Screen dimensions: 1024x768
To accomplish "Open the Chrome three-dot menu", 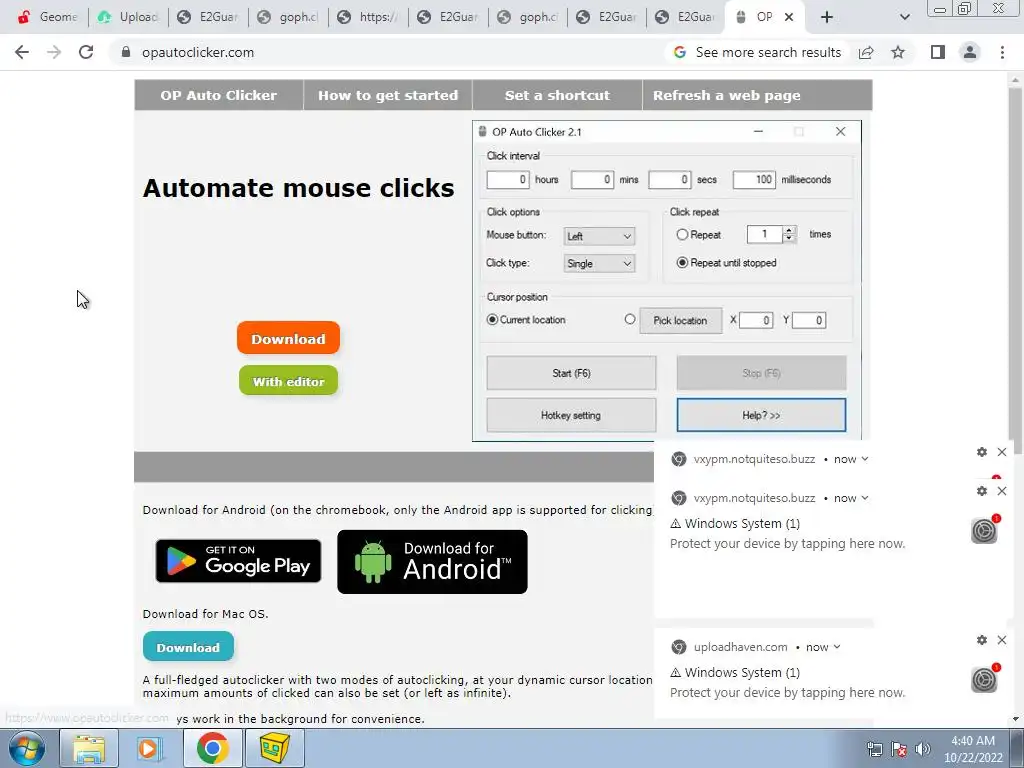I will (1002, 52).
